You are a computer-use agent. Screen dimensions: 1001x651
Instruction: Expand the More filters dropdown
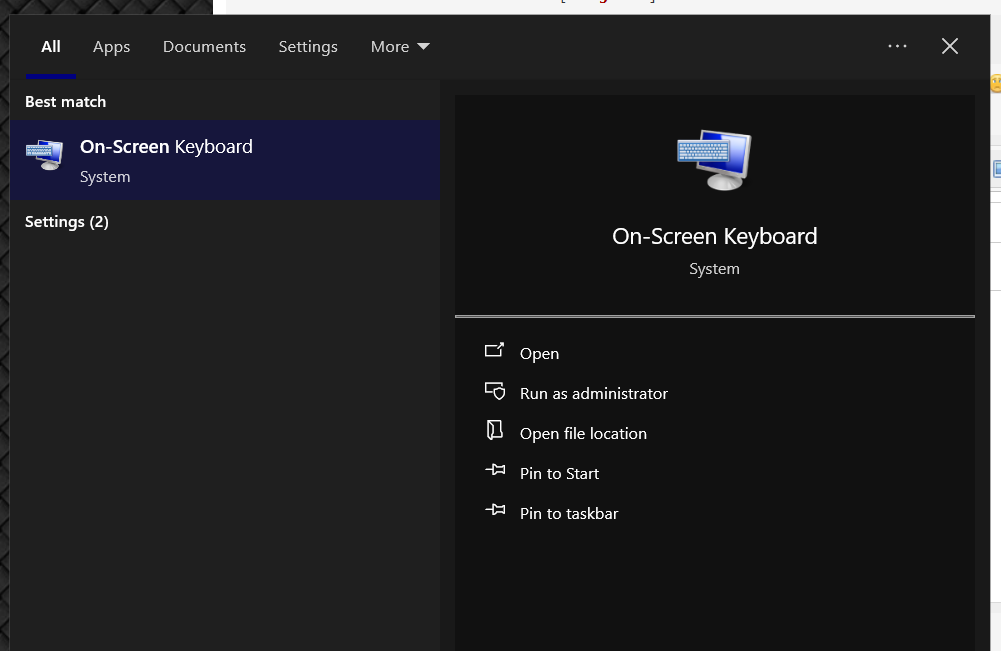tap(400, 47)
